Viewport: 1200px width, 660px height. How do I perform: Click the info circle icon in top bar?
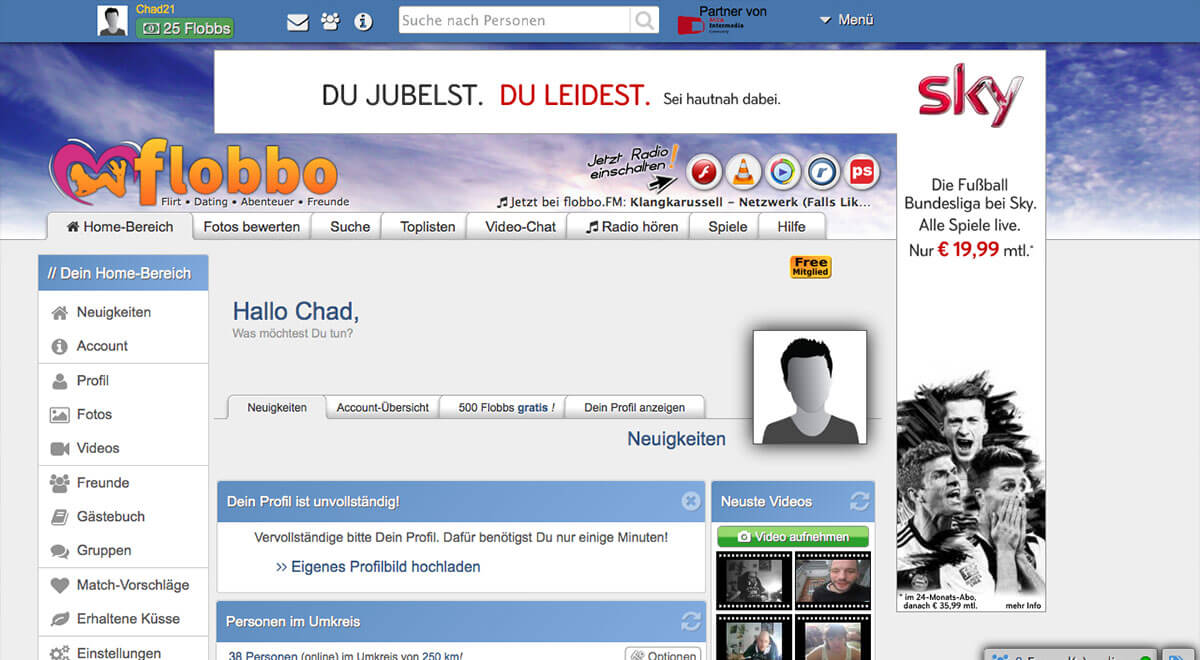(363, 21)
